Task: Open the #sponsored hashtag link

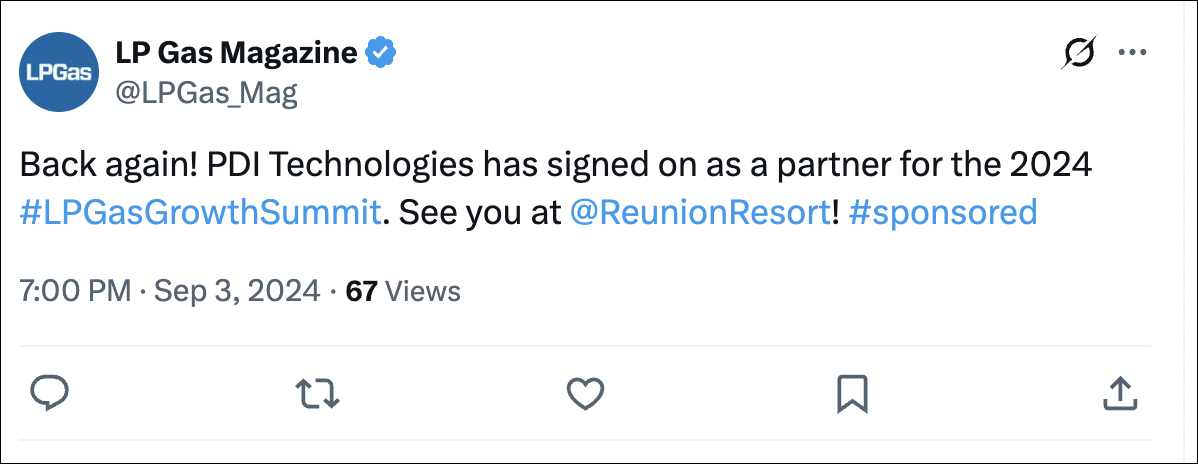Action: click(942, 213)
